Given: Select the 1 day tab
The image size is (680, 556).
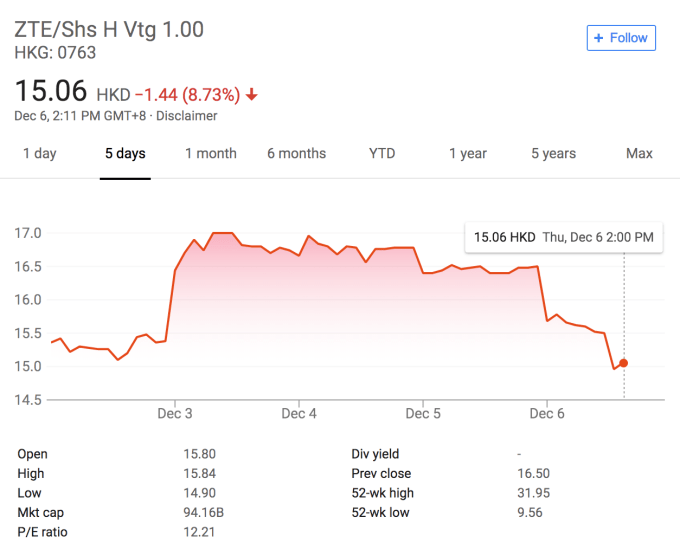Looking at the screenshot, I should click(x=39, y=153).
